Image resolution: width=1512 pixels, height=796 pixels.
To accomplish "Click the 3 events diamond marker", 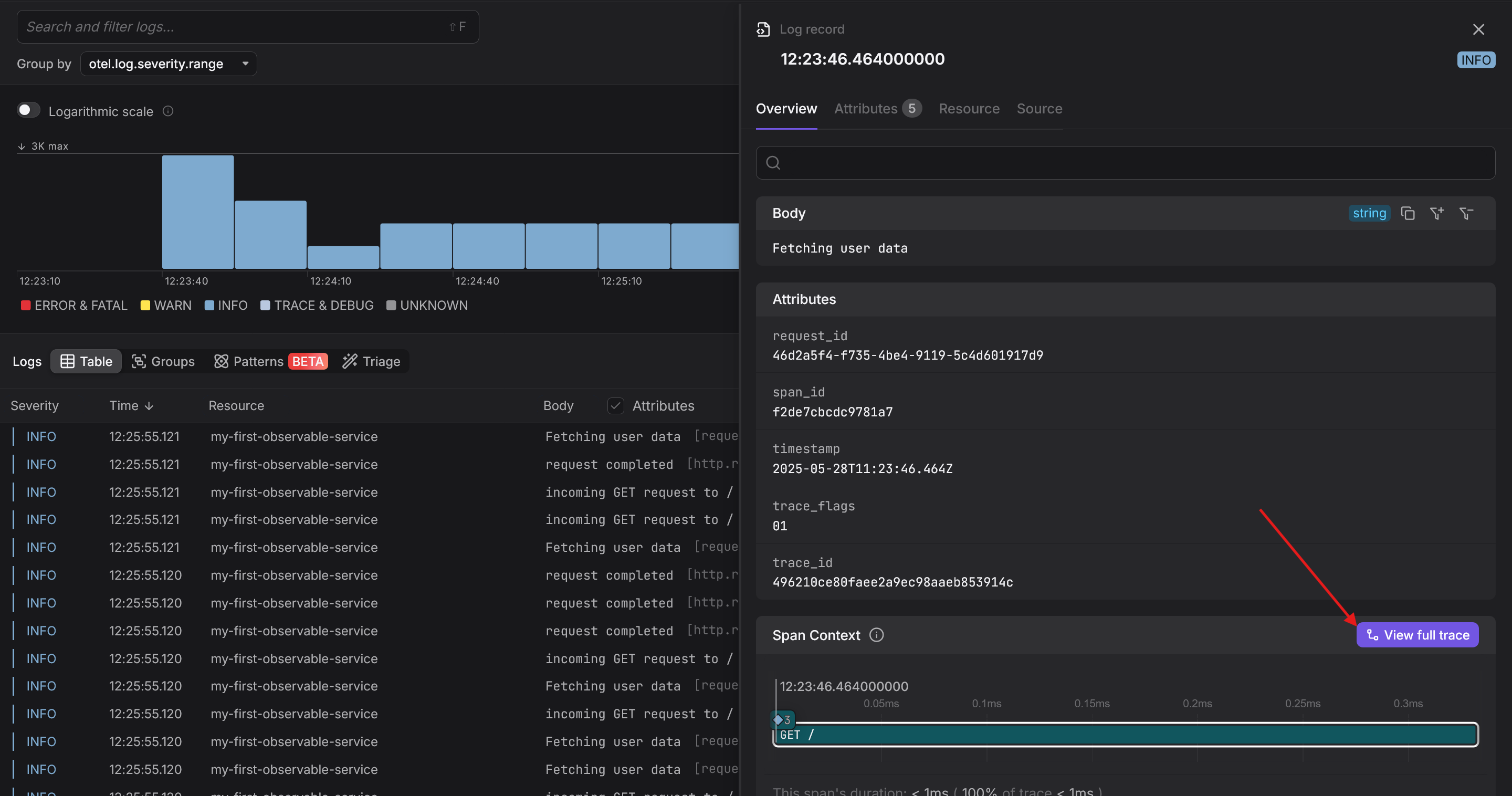I will point(781,719).
